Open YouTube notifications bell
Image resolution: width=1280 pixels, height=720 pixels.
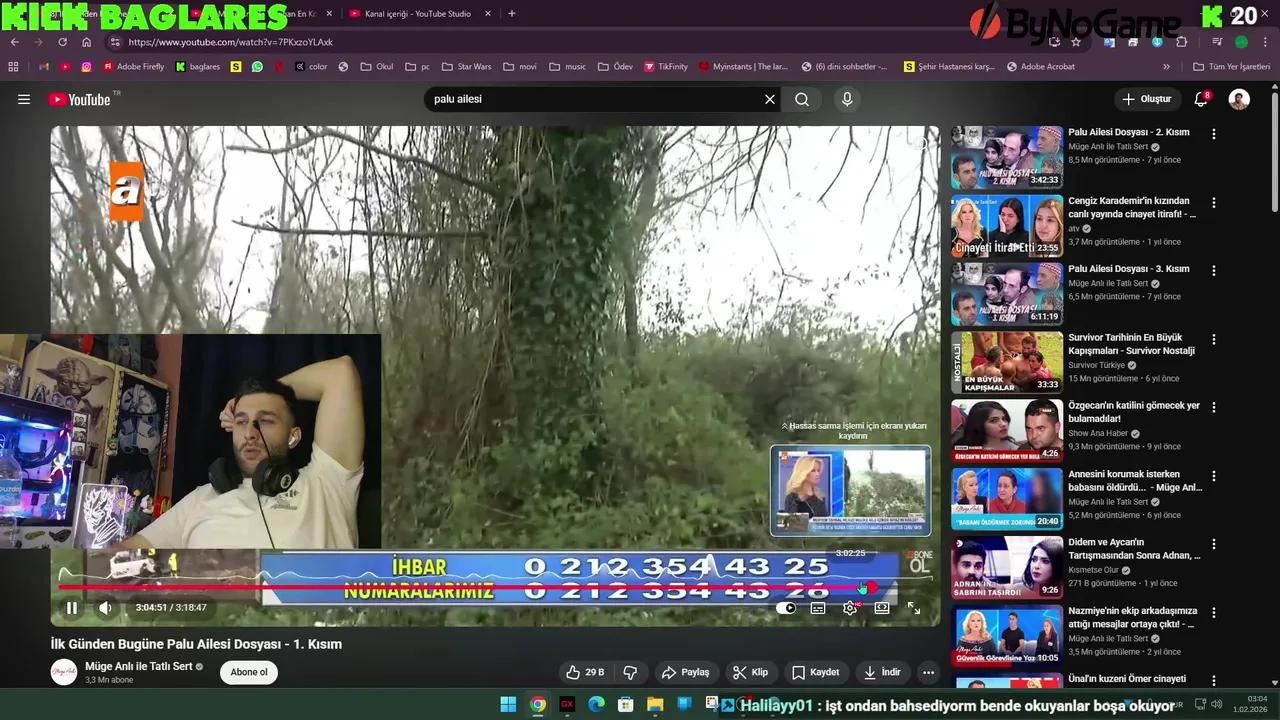pyautogui.click(x=1200, y=99)
